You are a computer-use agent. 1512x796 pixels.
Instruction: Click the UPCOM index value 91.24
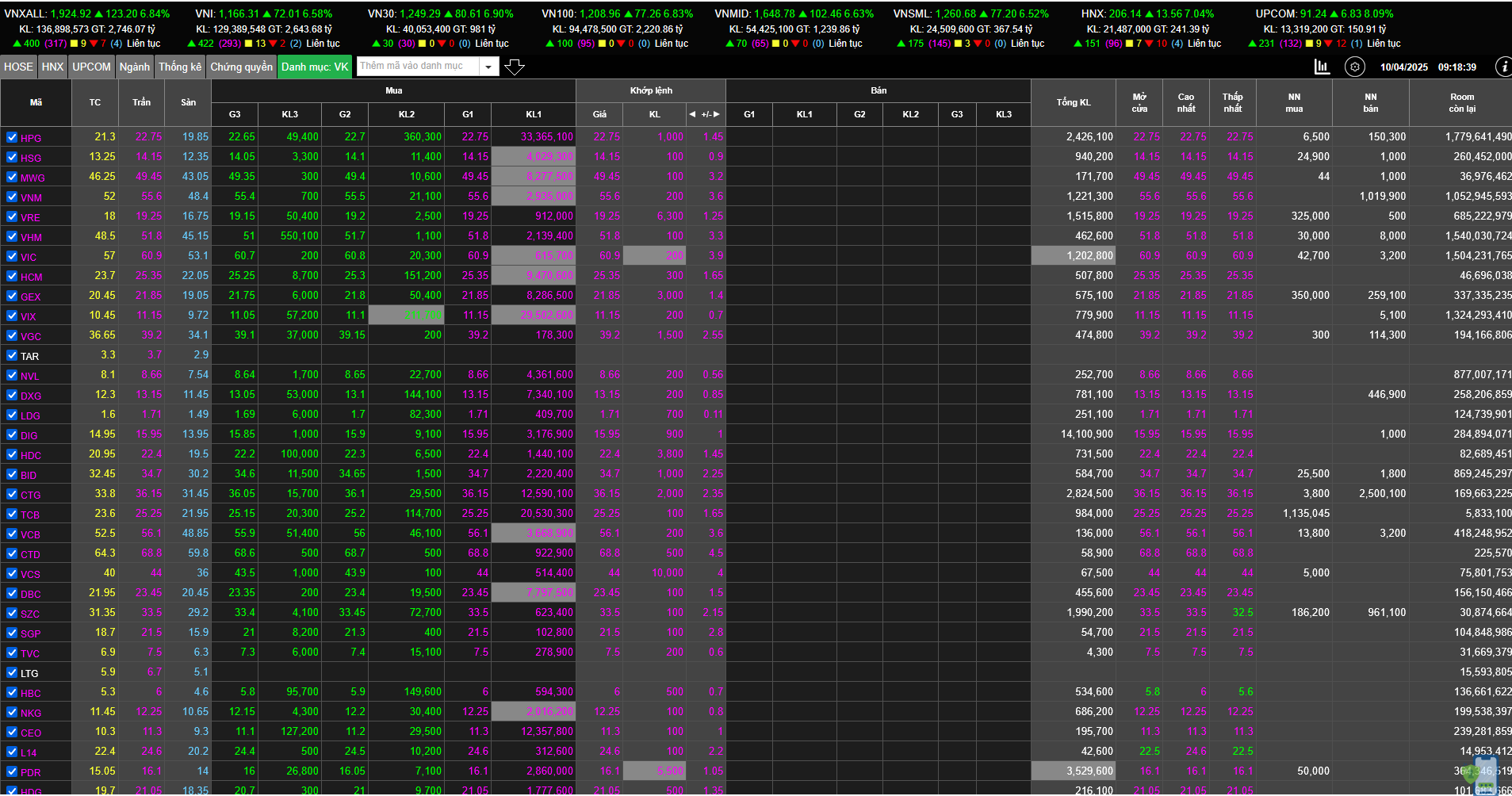pos(1313,13)
